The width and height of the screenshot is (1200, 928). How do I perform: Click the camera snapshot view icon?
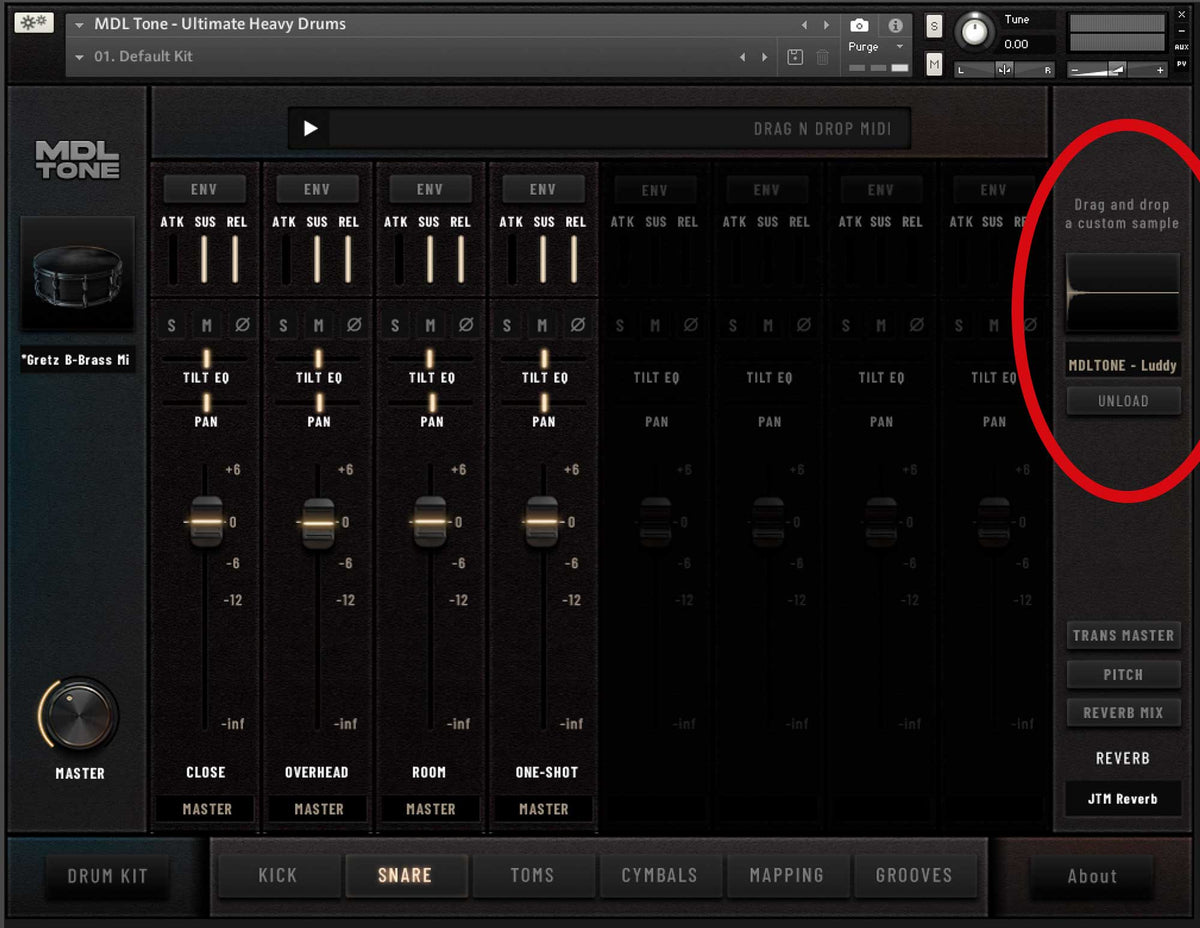[859, 25]
